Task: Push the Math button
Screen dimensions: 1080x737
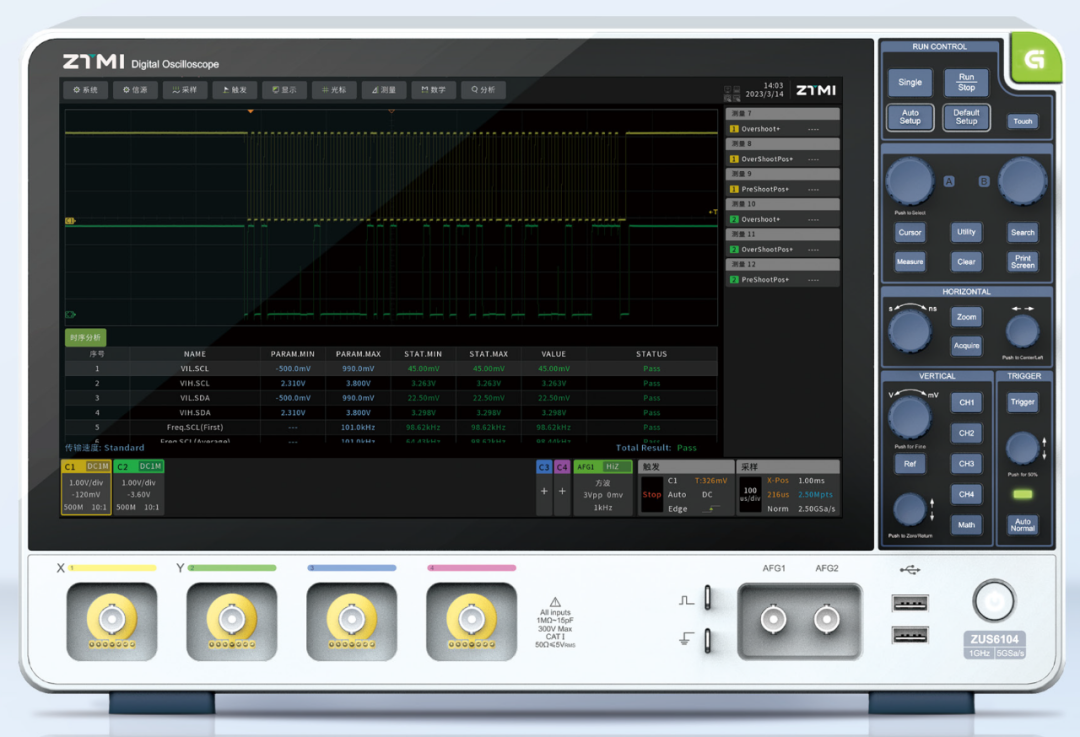Action: tap(966, 525)
